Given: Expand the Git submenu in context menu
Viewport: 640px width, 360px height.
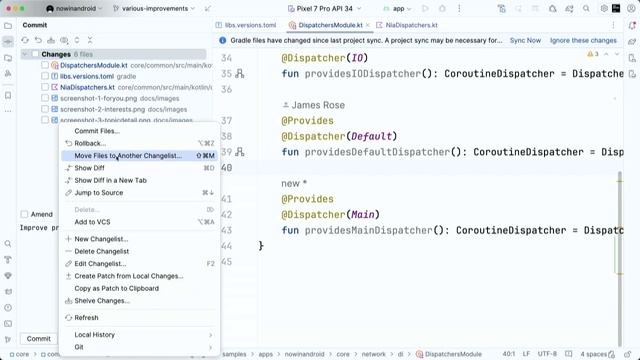Looking at the screenshot, I should click(139, 347).
